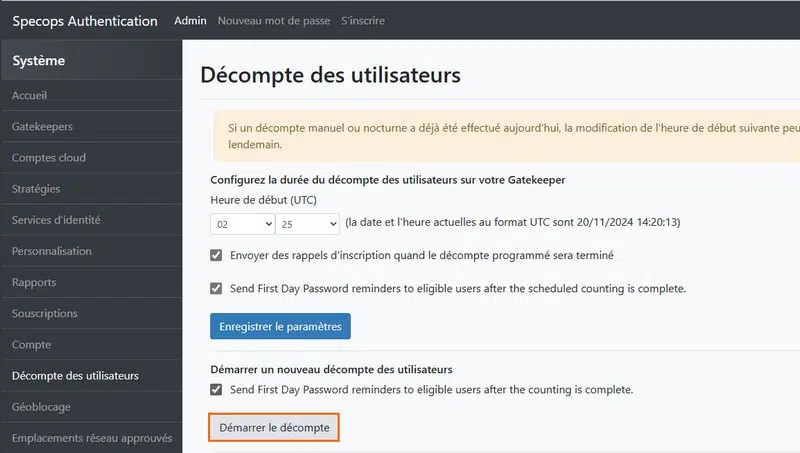Image resolution: width=800 pixels, height=453 pixels.
Task: Click the S'inscrire navigation link
Action: pyautogui.click(x=362, y=21)
